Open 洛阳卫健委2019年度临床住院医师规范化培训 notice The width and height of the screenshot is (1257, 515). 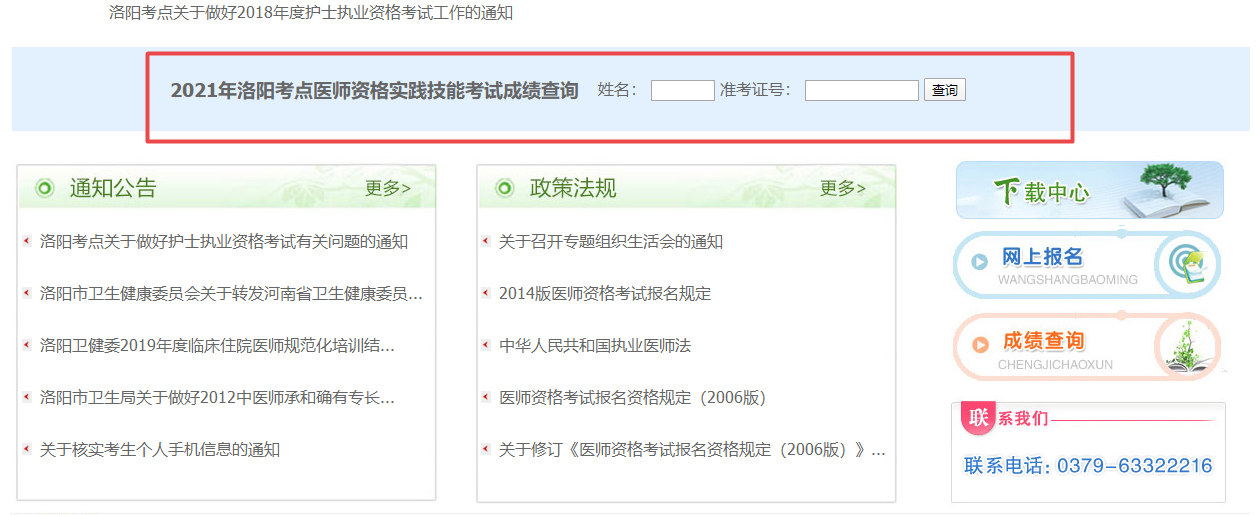tap(217, 346)
